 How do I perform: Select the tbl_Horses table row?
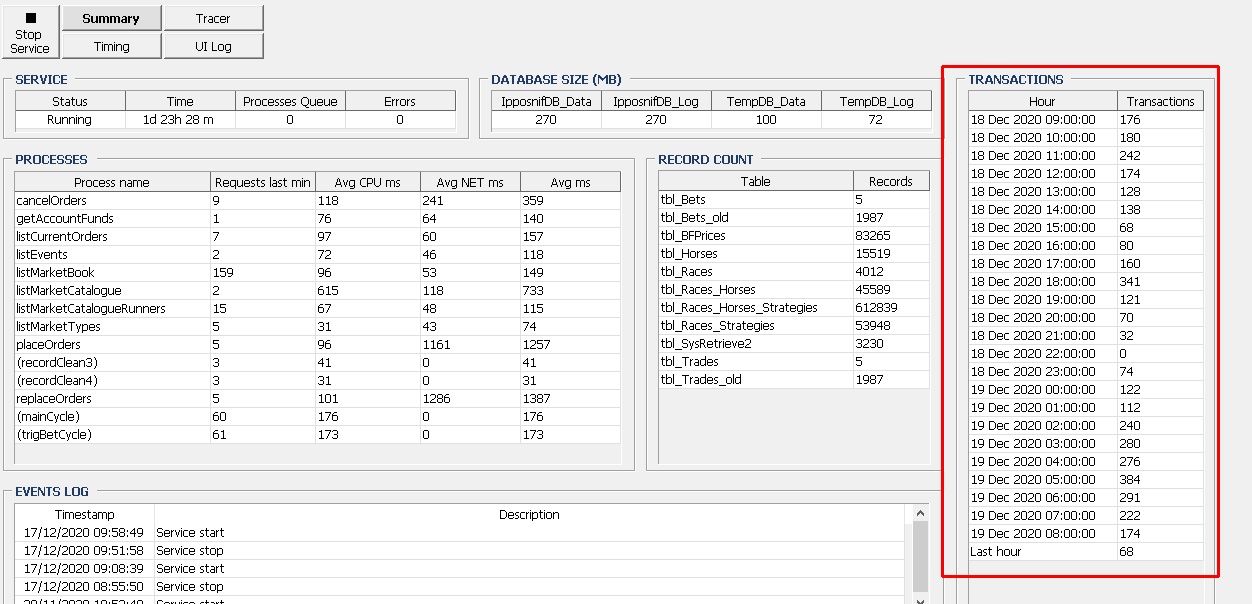[x=794, y=254]
